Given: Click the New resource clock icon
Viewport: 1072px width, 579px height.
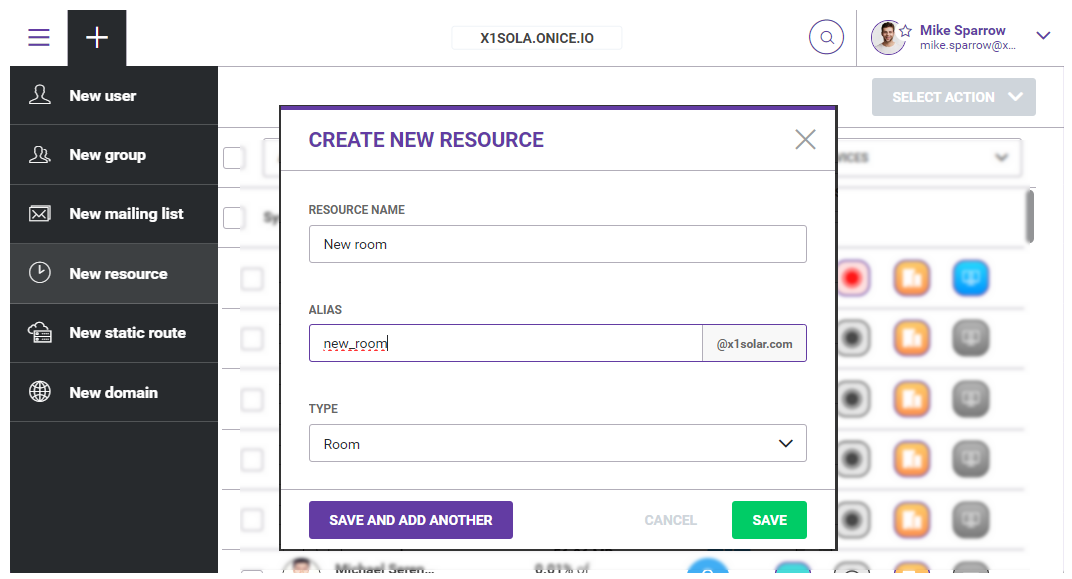Looking at the screenshot, I should pyautogui.click(x=39, y=273).
